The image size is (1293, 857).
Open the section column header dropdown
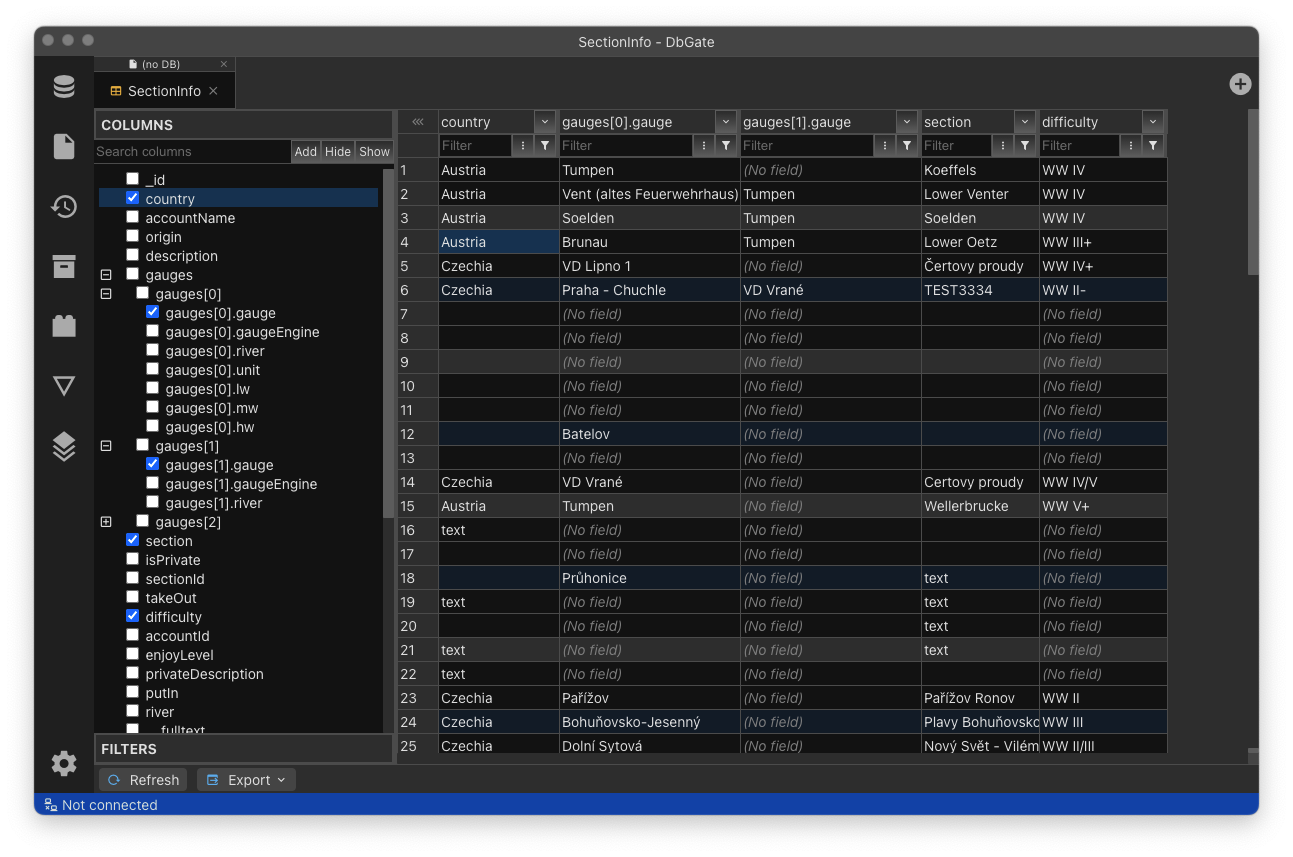click(x=1025, y=122)
